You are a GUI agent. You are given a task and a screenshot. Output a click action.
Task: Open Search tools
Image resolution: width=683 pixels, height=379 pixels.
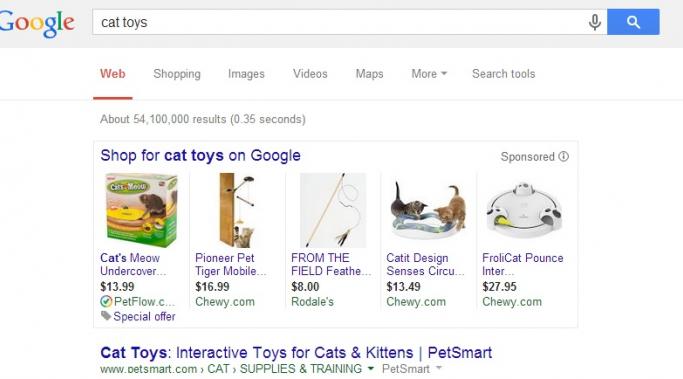pos(504,74)
